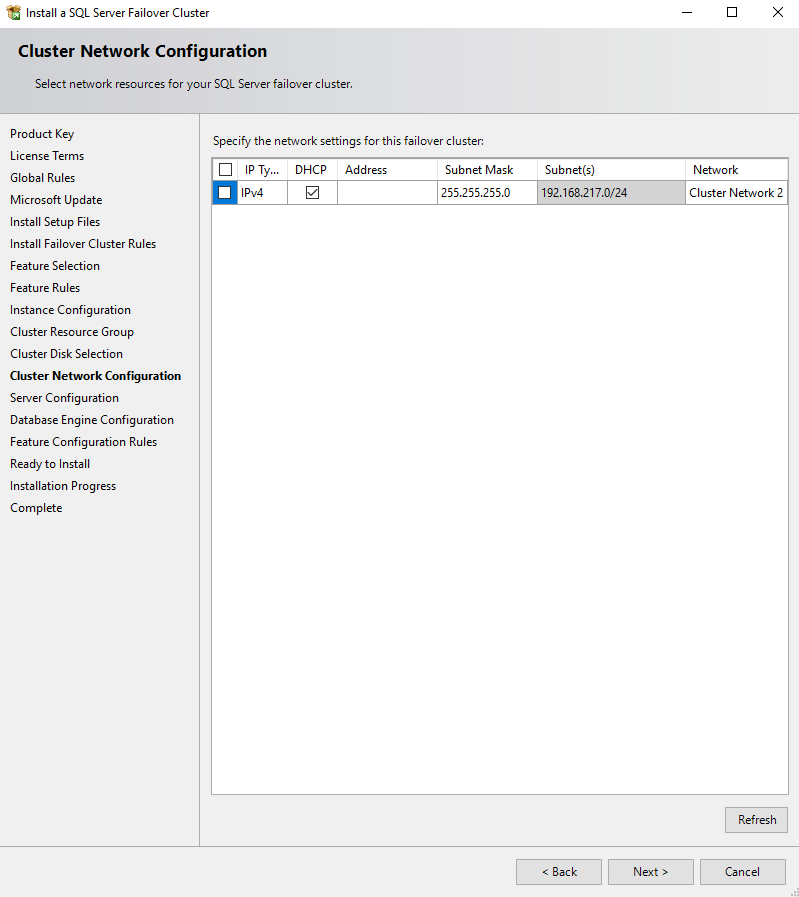Click the Refresh button
Image resolution: width=799 pixels, height=897 pixels.
coord(756,820)
